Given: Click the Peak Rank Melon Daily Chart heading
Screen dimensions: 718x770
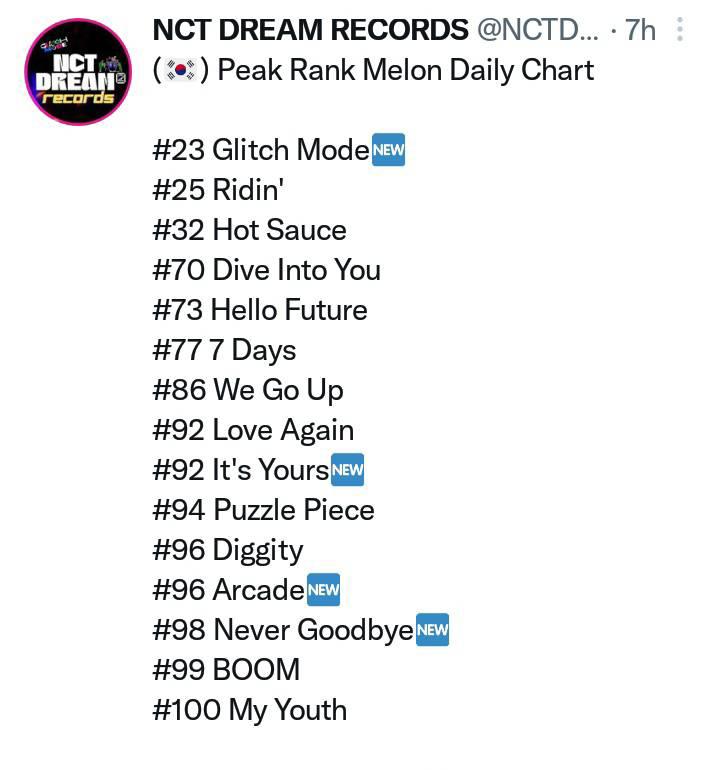Looking at the screenshot, I should 406,70.
